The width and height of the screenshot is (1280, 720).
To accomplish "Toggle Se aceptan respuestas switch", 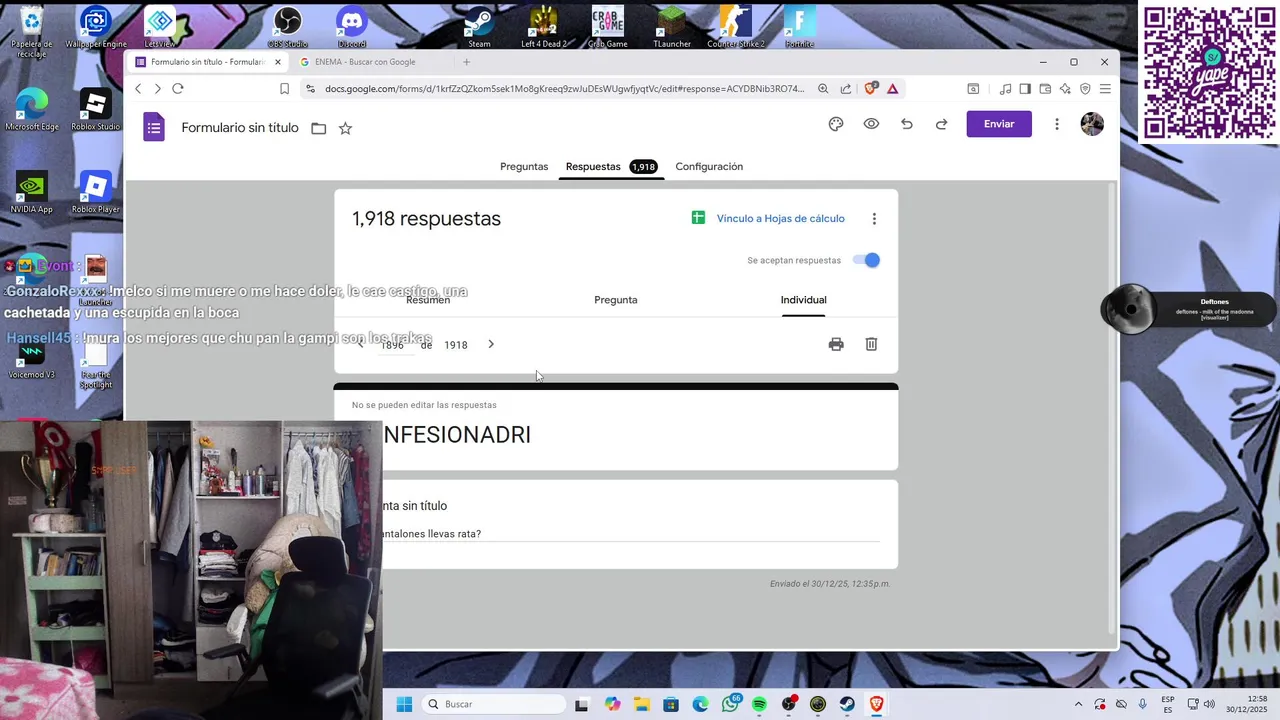I will 866,260.
